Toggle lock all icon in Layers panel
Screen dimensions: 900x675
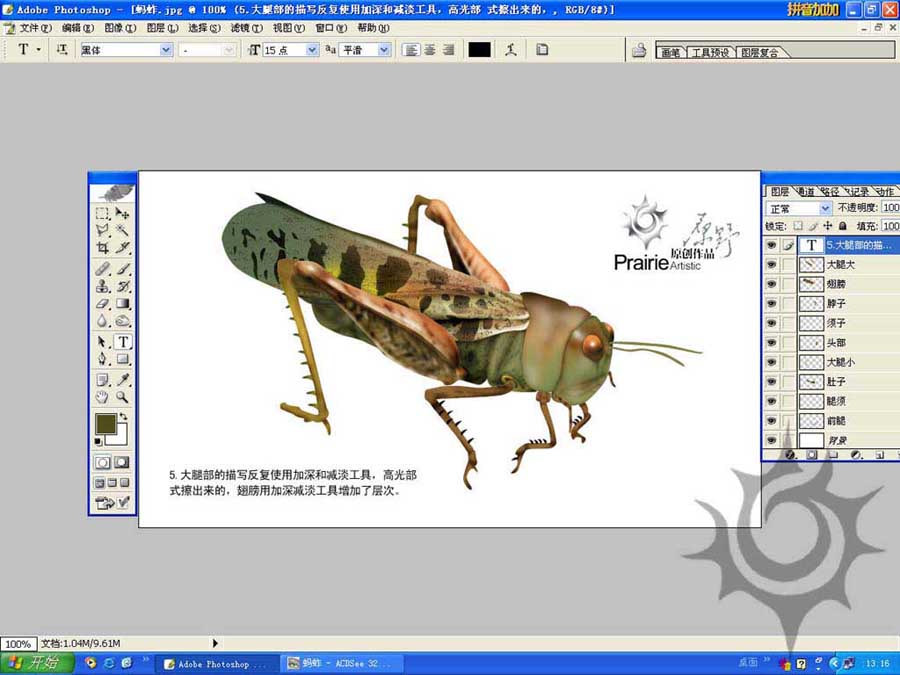click(x=843, y=226)
